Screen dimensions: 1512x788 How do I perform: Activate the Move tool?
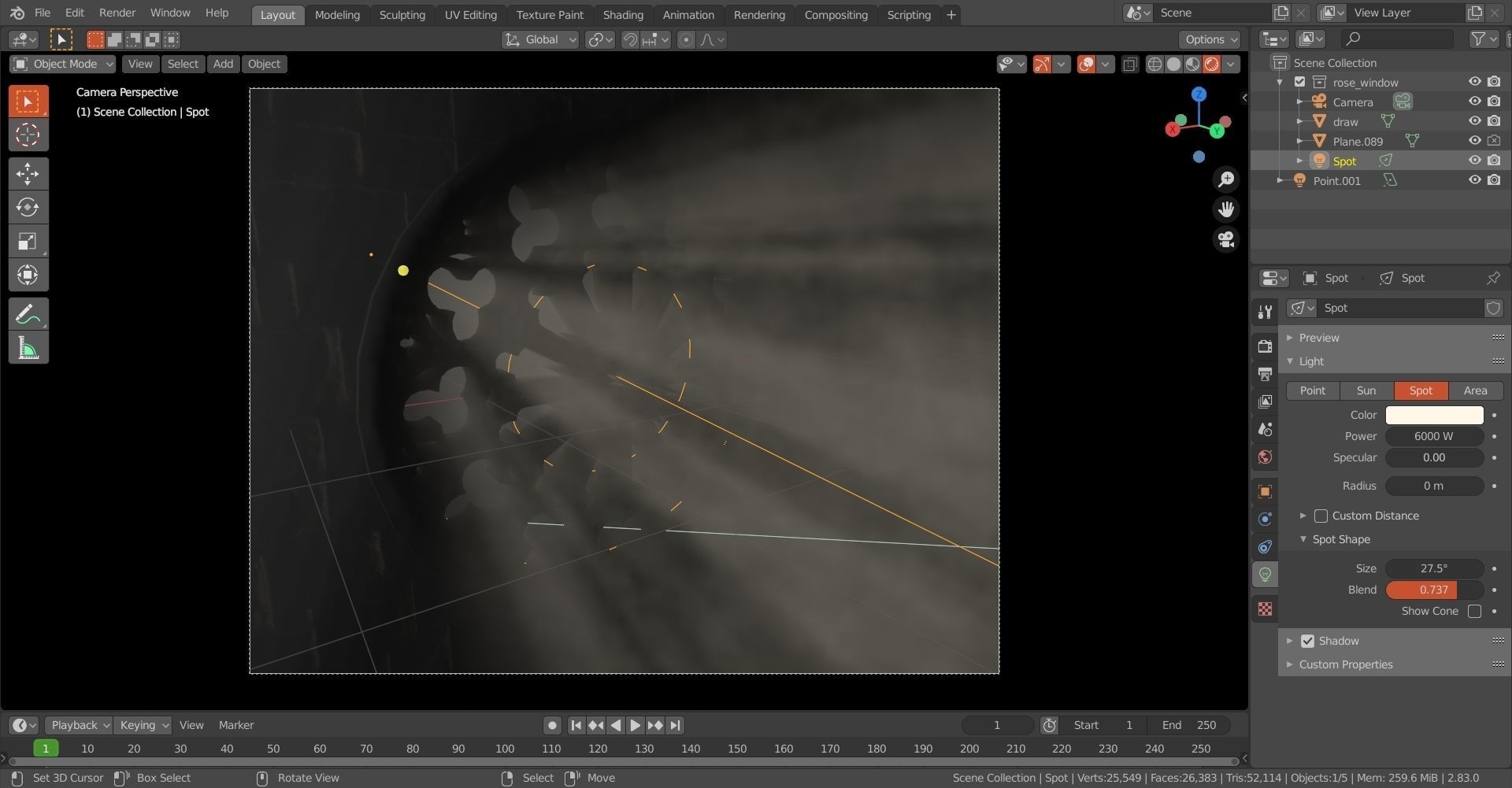click(28, 173)
